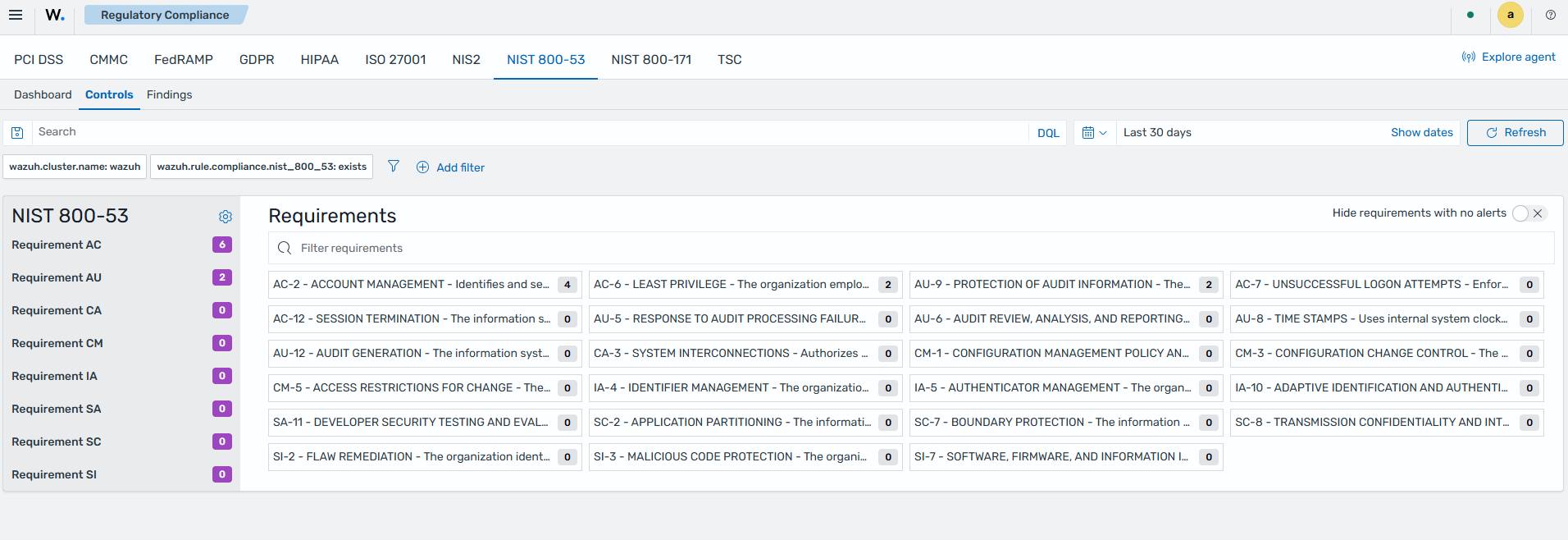Switch to the NIS2 tab

(x=467, y=59)
